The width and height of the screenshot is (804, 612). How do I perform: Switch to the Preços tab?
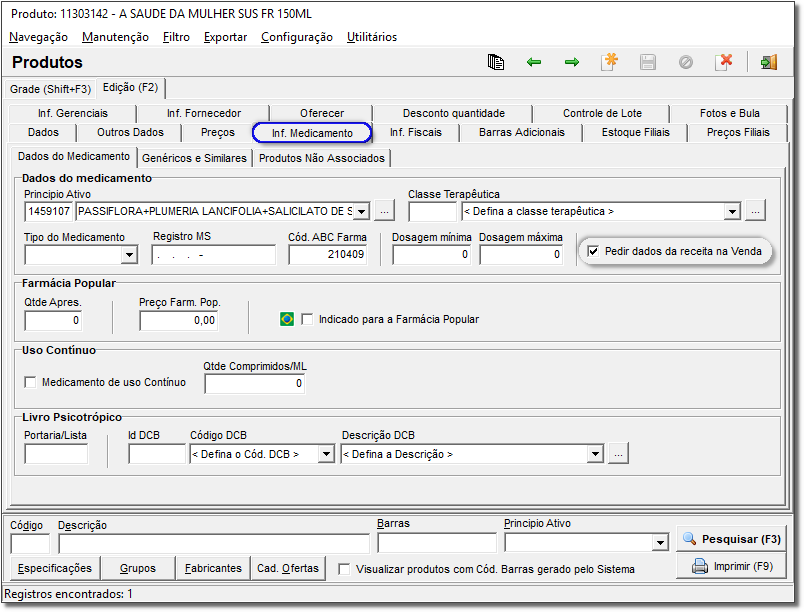218,132
